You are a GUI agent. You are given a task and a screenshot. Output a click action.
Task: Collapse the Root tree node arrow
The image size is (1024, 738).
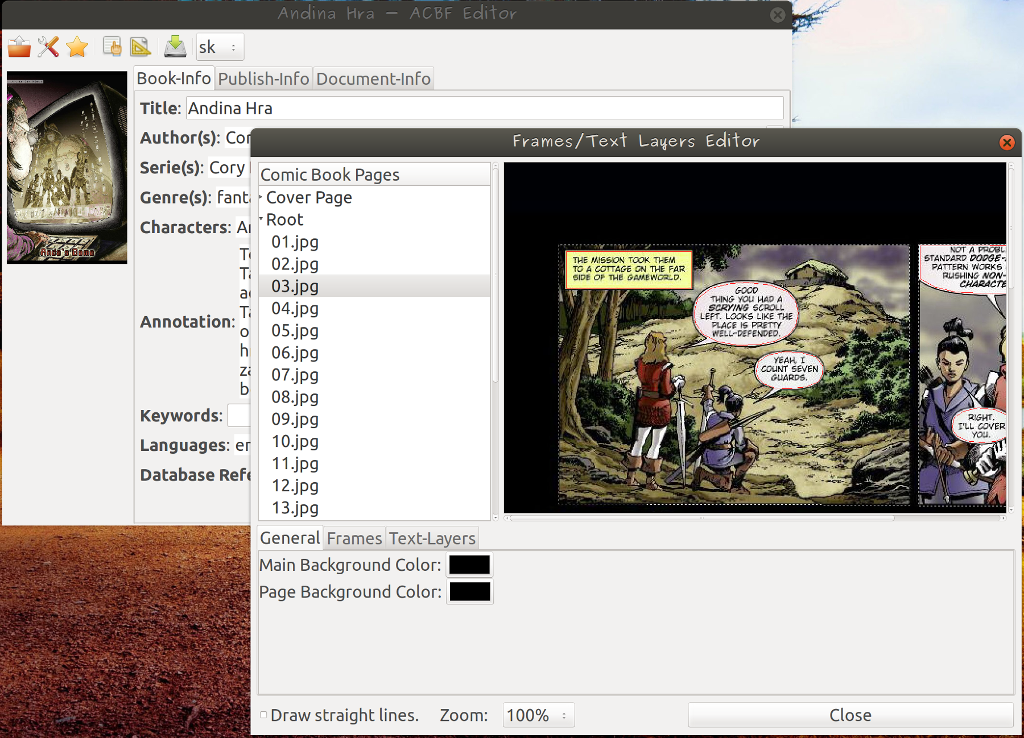(261, 218)
